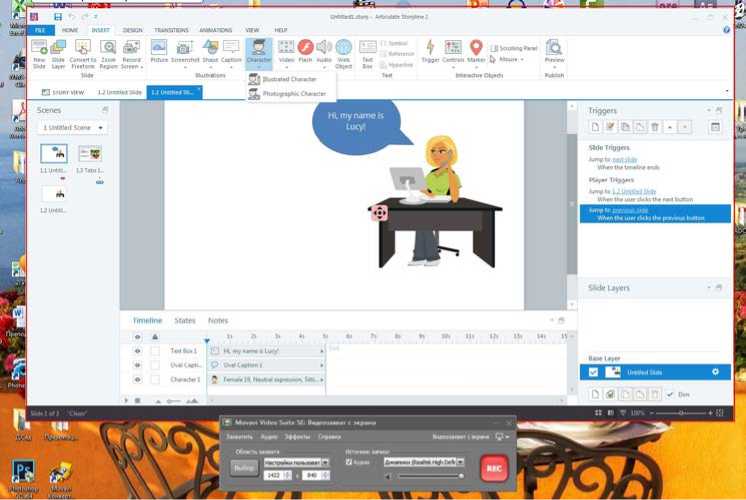
Task: Open Articulate Help icon at top right
Action: point(726,30)
